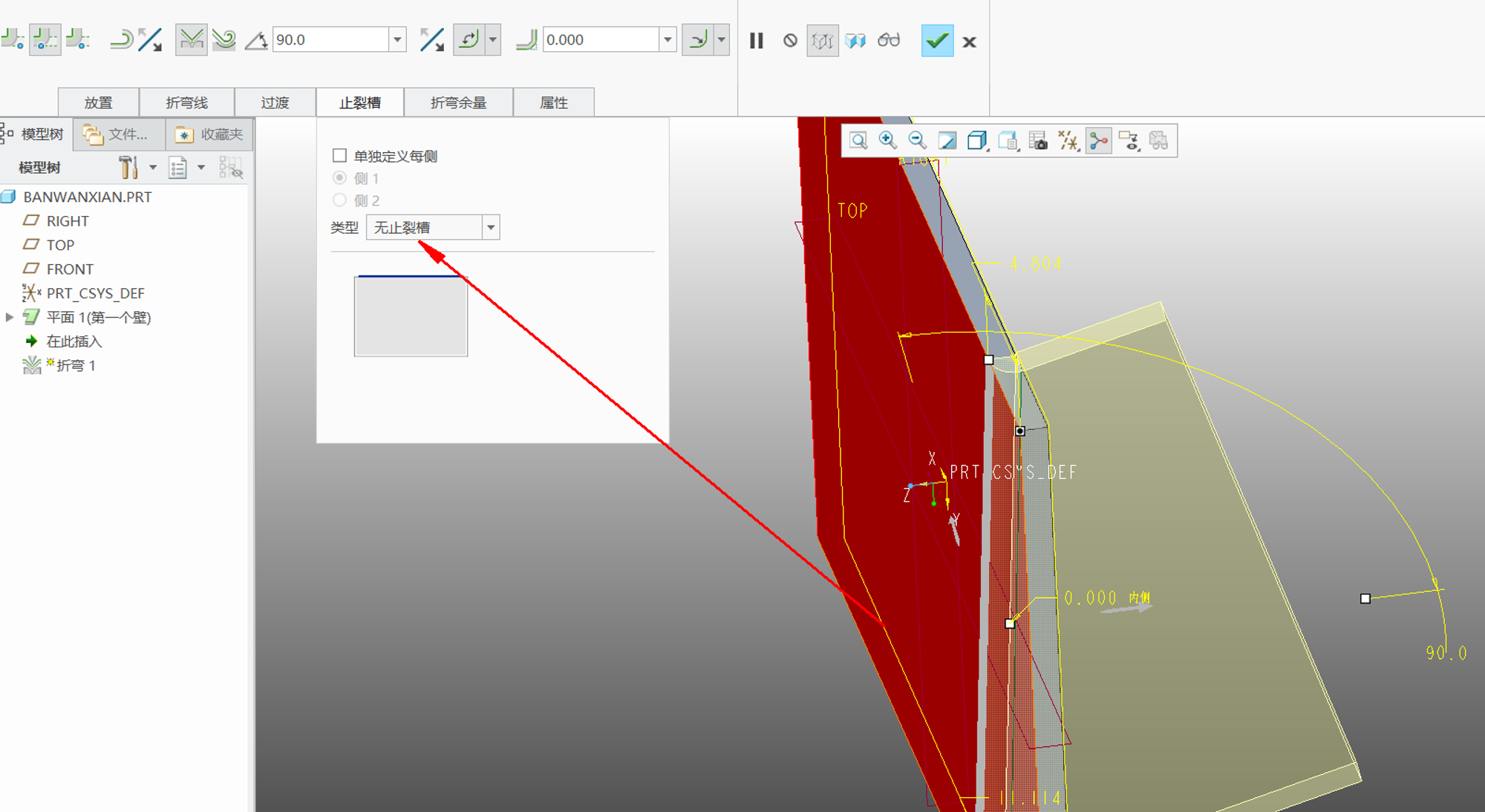Open the radius value dropdown
This screenshot has height=812, width=1485.
pos(668,39)
